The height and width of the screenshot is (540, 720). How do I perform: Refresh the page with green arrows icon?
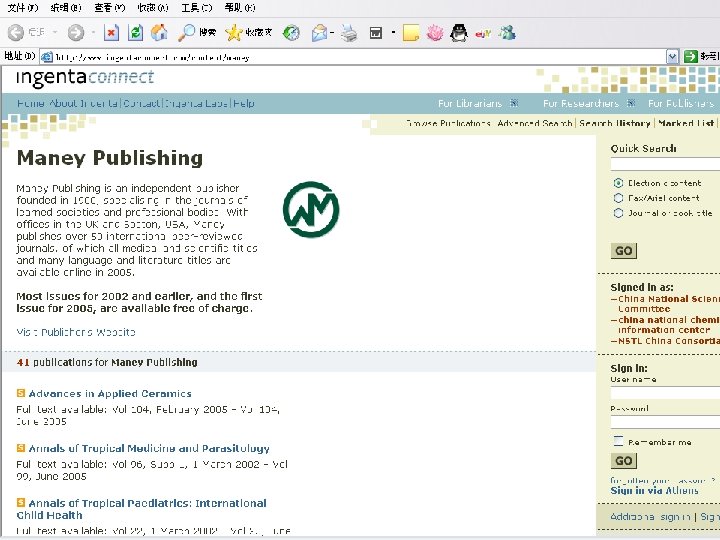pos(135,33)
